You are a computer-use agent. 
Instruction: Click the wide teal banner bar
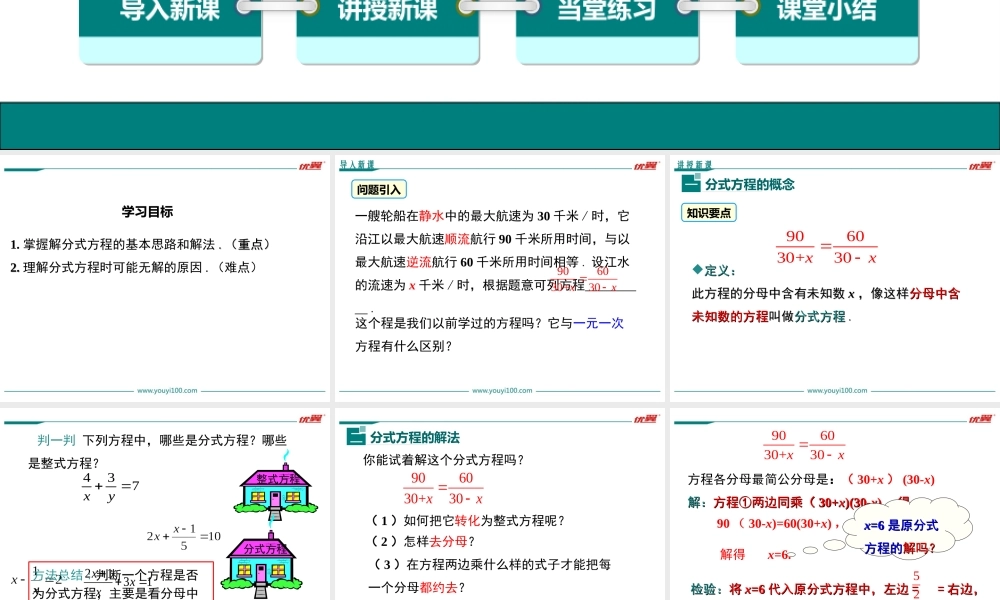[500, 126]
